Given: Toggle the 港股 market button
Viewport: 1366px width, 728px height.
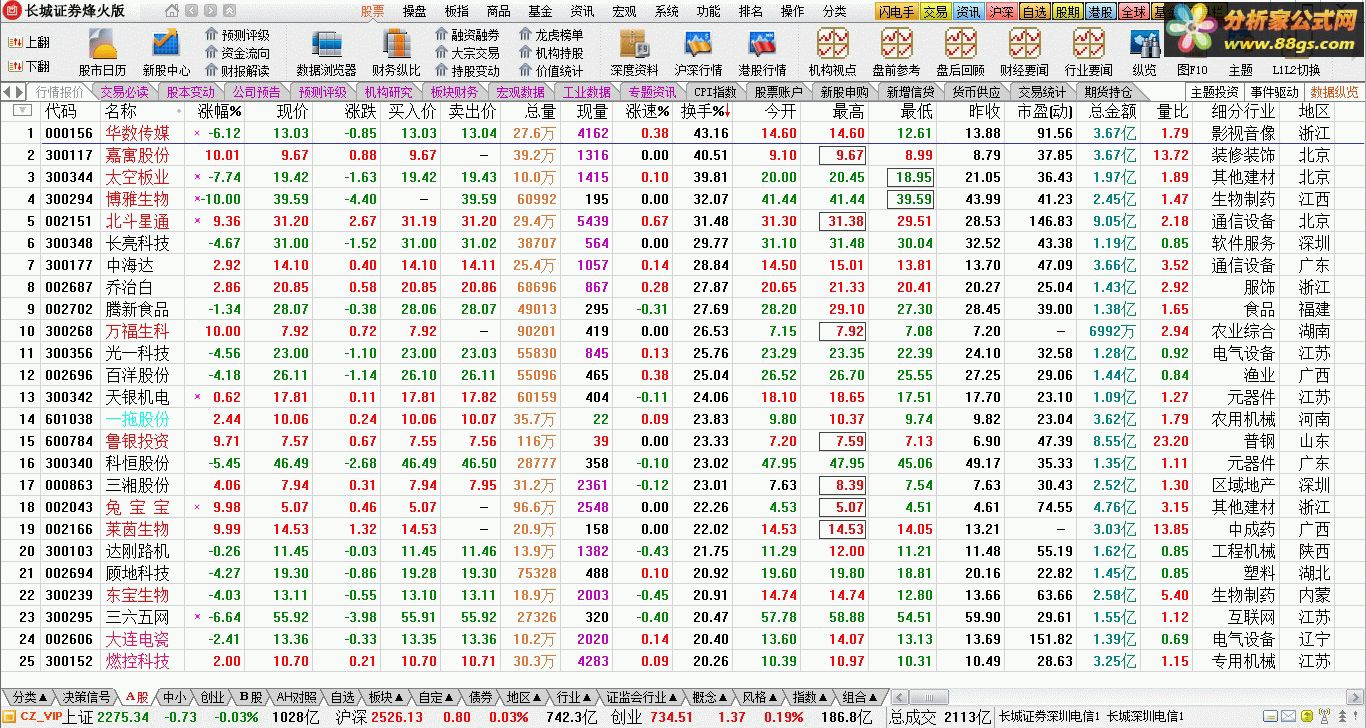Looking at the screenshot, I should pos(1101,12).
